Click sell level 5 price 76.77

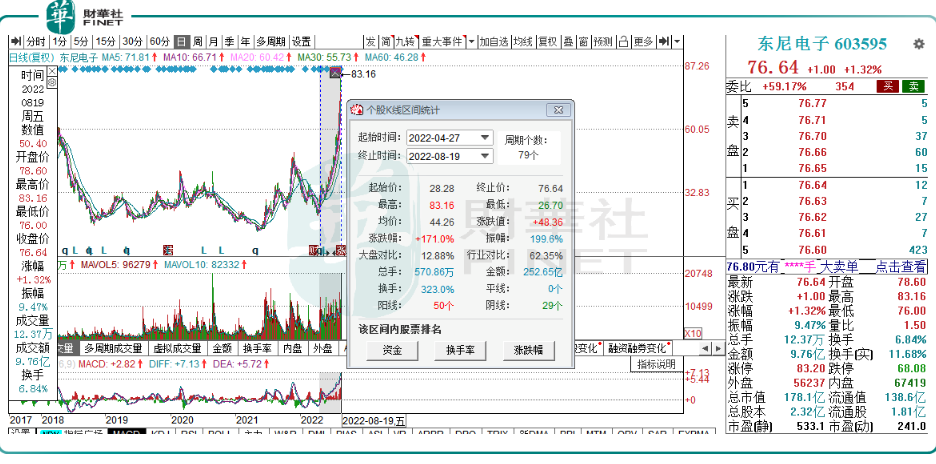811,103
